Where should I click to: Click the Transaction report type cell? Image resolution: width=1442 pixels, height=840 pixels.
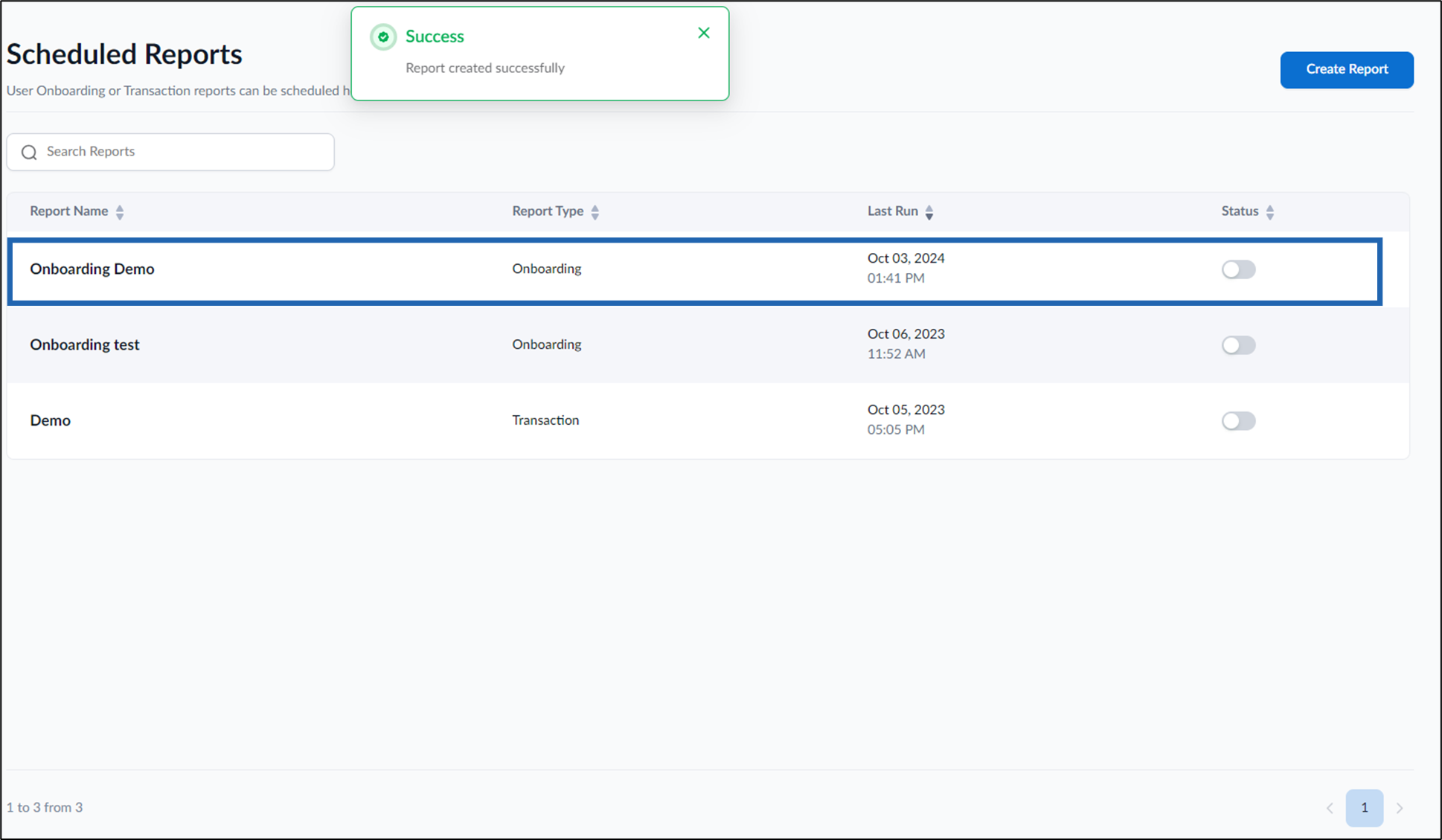(x=545, y=420)
